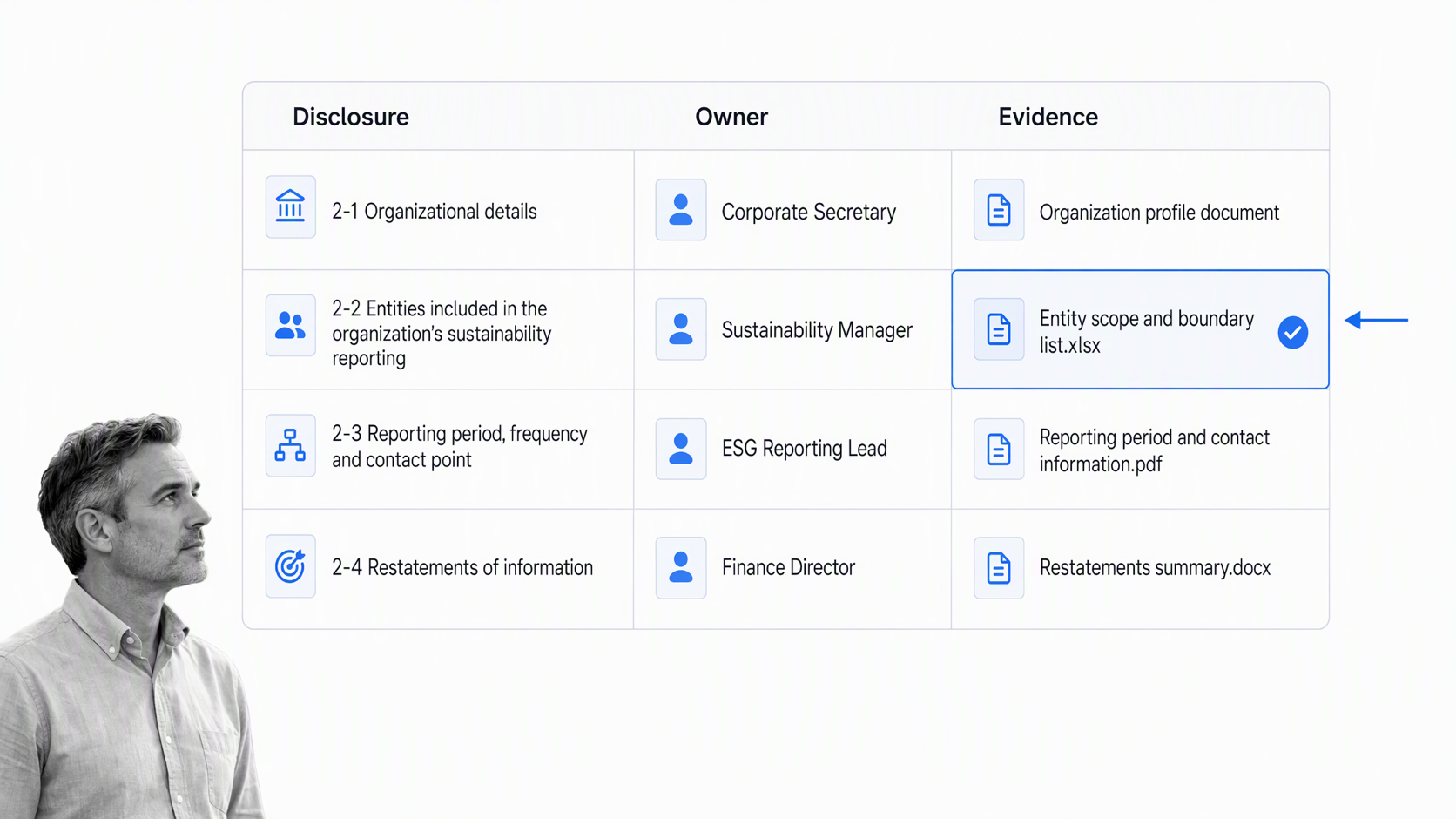Open Entity scope and boundary list.xlsx text
The image size is (1456, 819).
point(1147,332)
